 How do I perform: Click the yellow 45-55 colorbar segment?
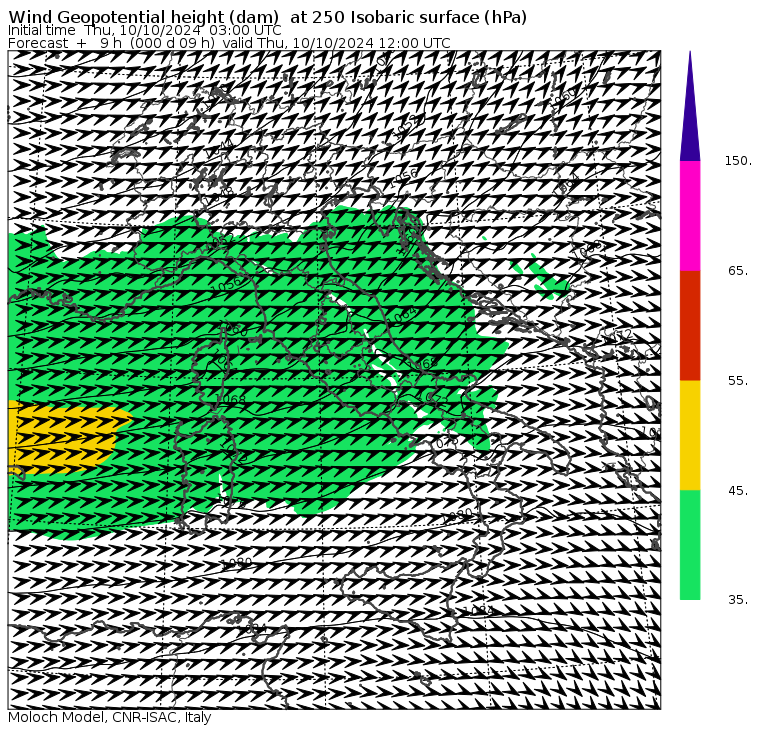(690, 435)
